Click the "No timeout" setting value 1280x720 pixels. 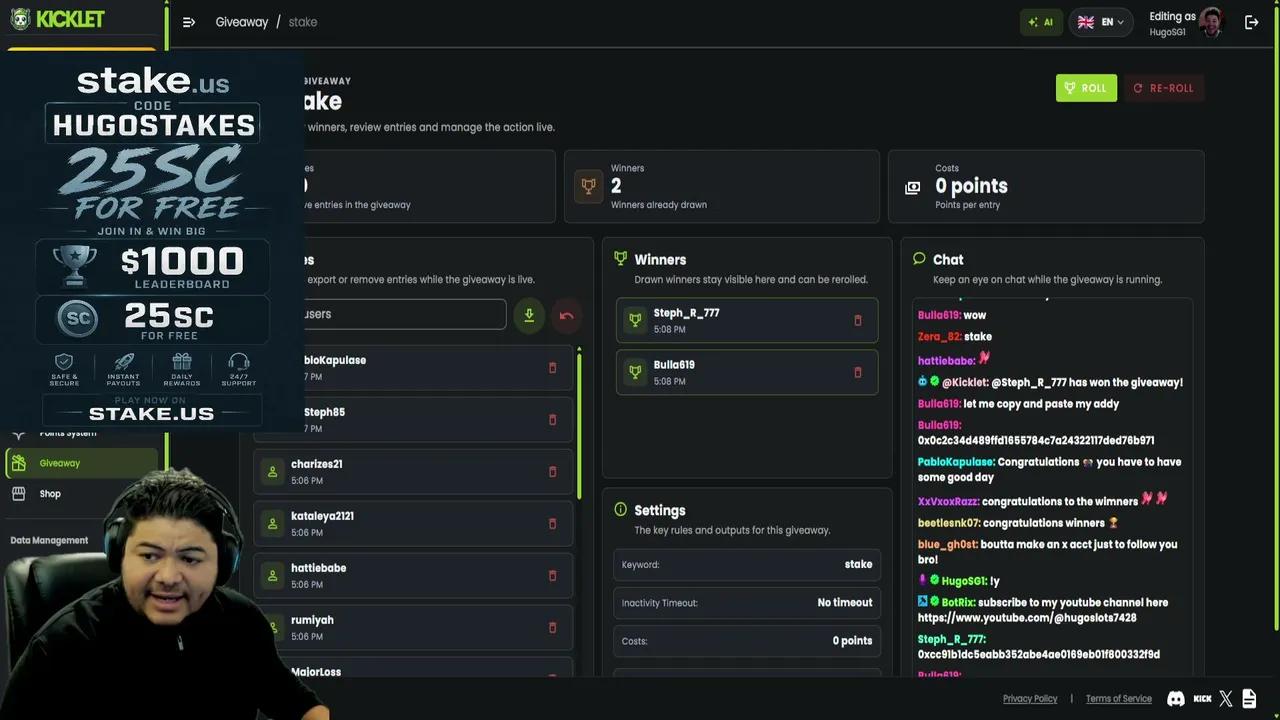[x=845, y=603]
